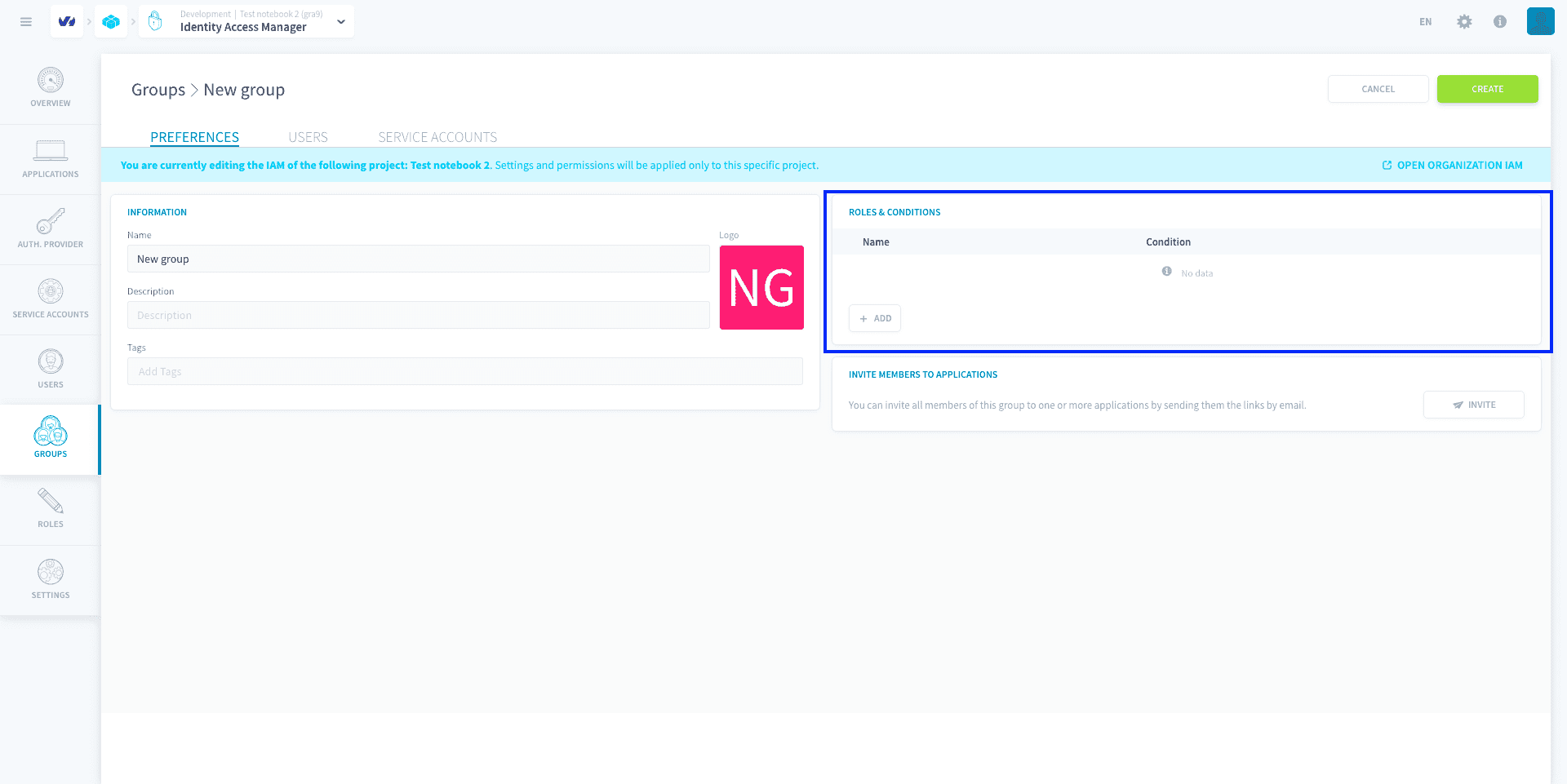This screenshot has width=1567, height=784.
Task: Go to Overview in sidebar
Action: click(x=51, y=88)
